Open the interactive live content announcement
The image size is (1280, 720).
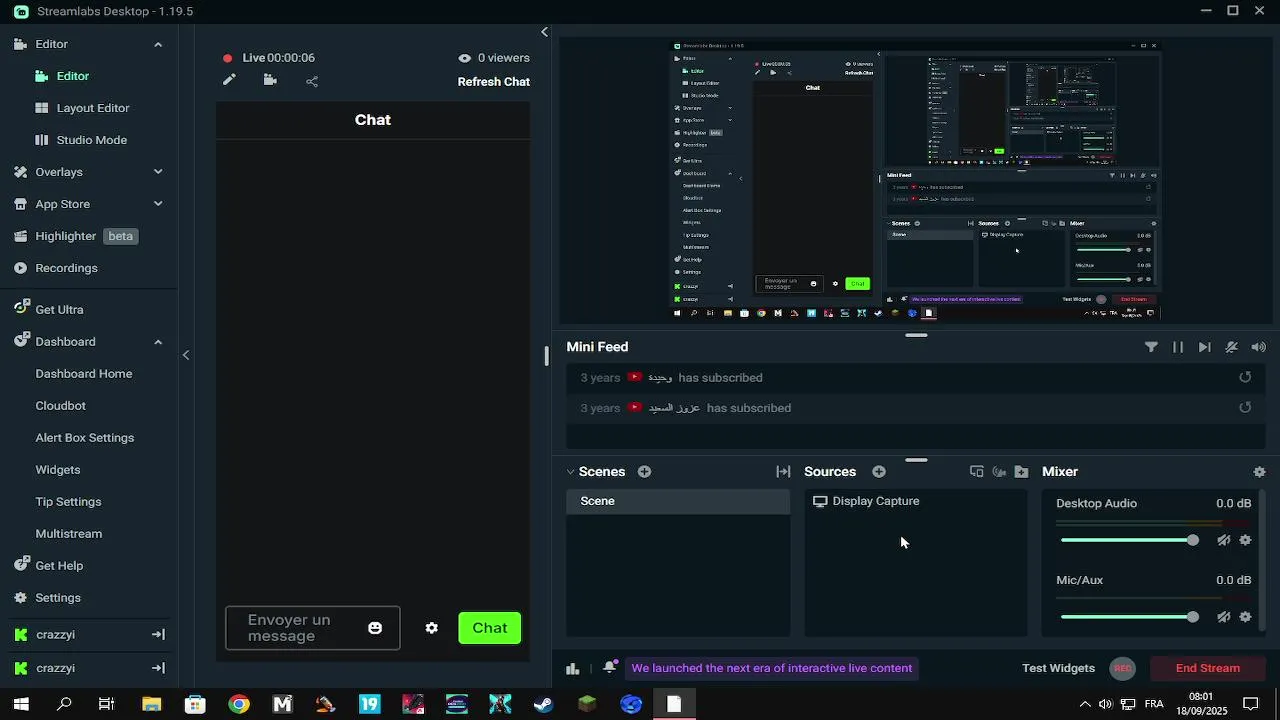point(771,668)
